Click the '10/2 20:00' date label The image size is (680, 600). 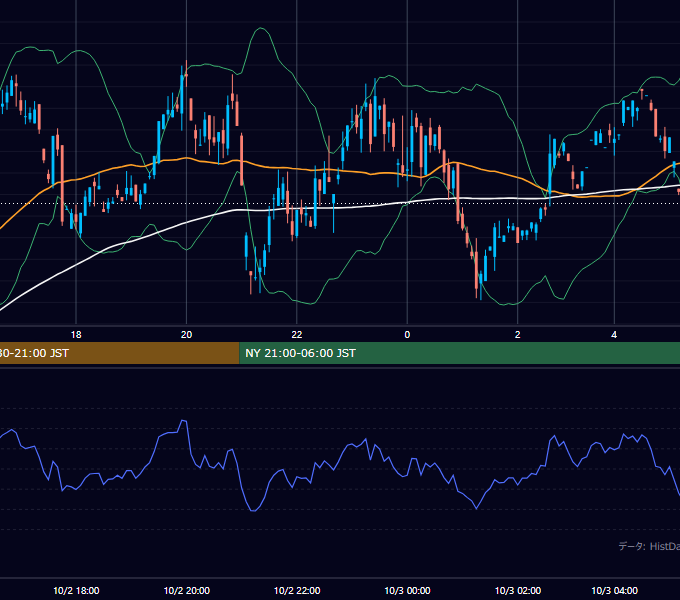pyautogui.click(x=186, y=590)
